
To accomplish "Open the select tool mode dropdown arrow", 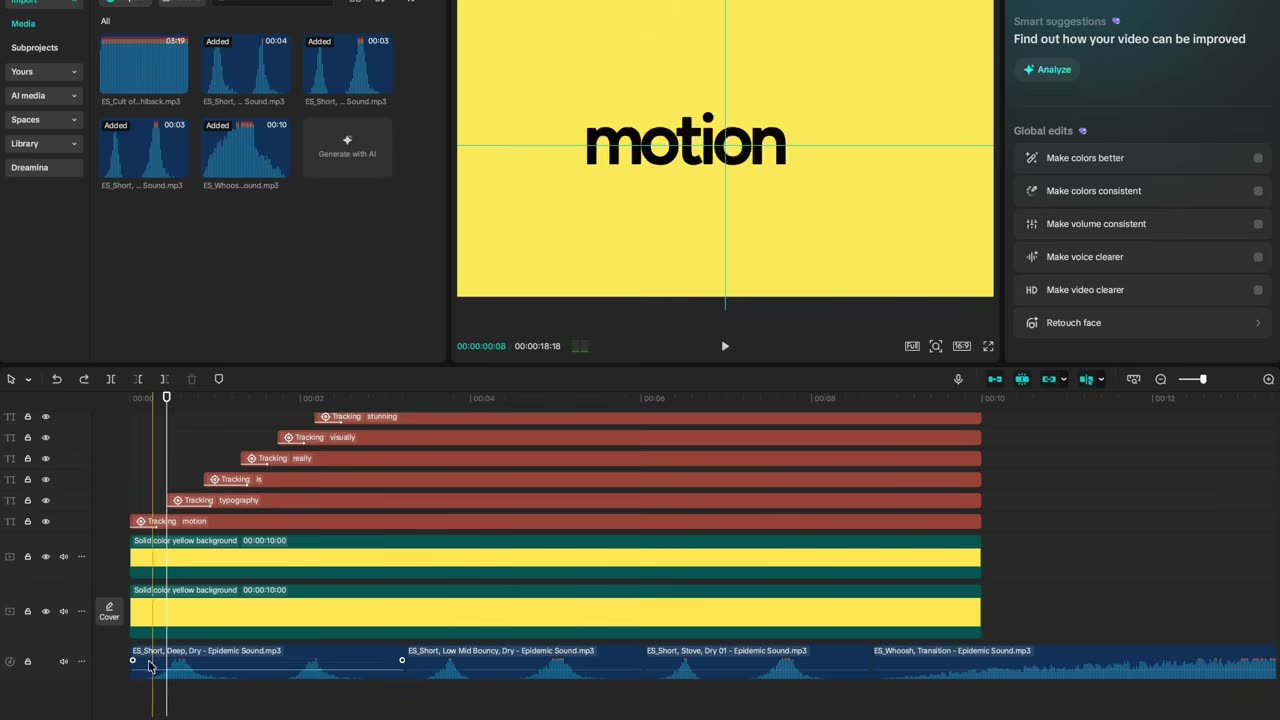I will pyautogui.click(x=28, y=380).
